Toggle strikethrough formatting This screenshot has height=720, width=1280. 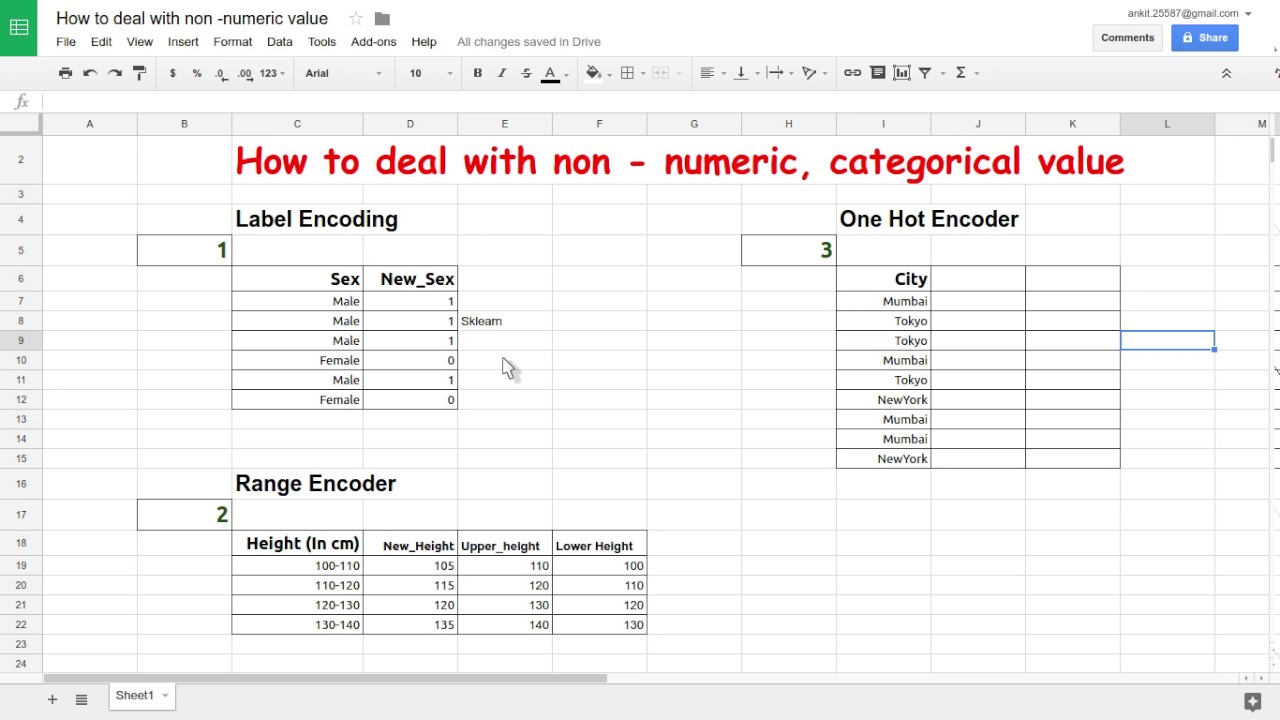tap(526, 73)
